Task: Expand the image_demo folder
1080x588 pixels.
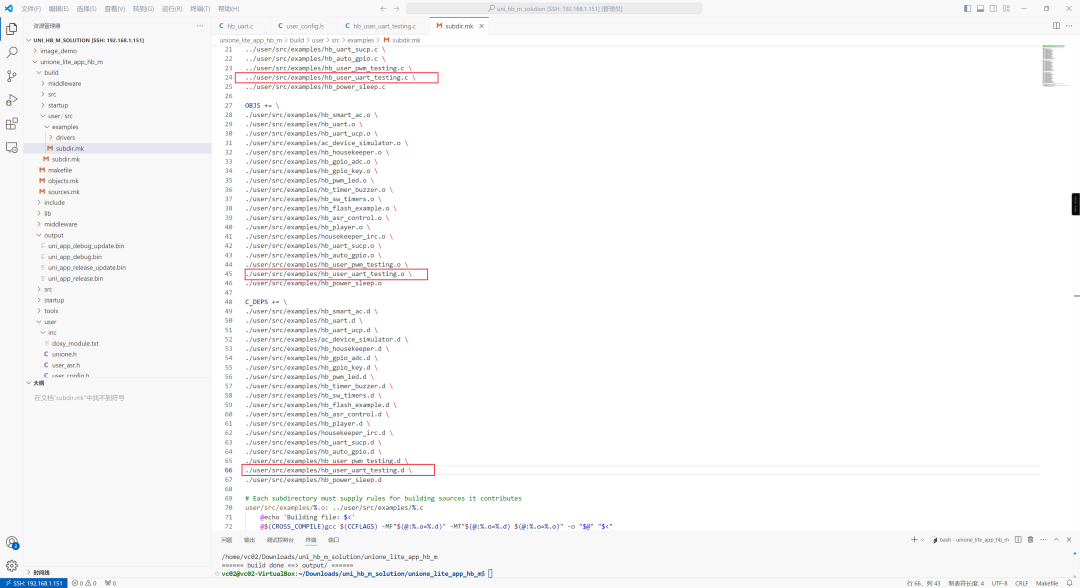Action: [58, 50]
